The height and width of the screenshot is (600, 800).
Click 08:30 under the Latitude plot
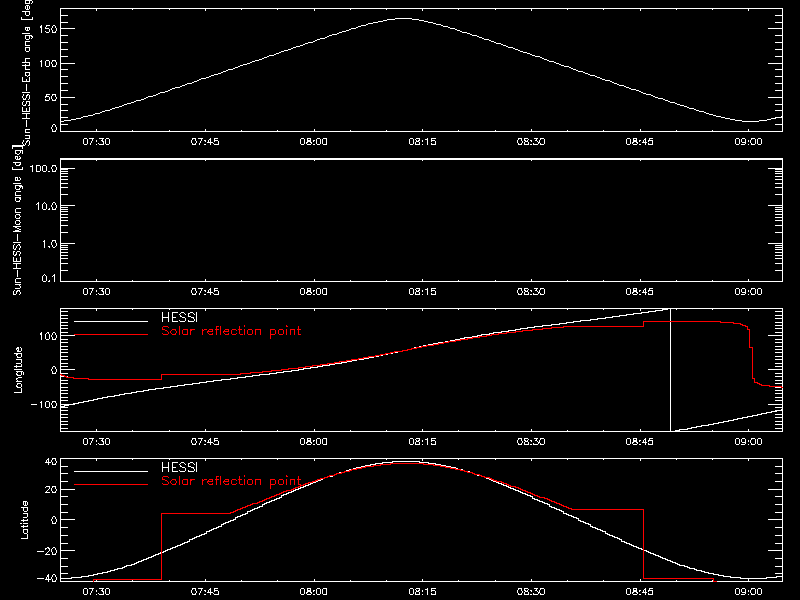531,591
